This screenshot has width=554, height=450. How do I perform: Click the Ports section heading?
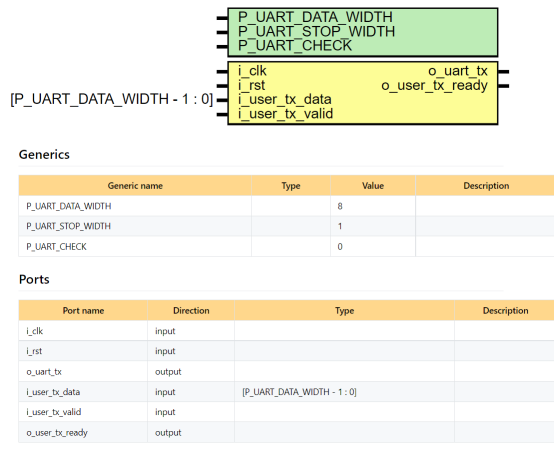[x=34, y=279]
